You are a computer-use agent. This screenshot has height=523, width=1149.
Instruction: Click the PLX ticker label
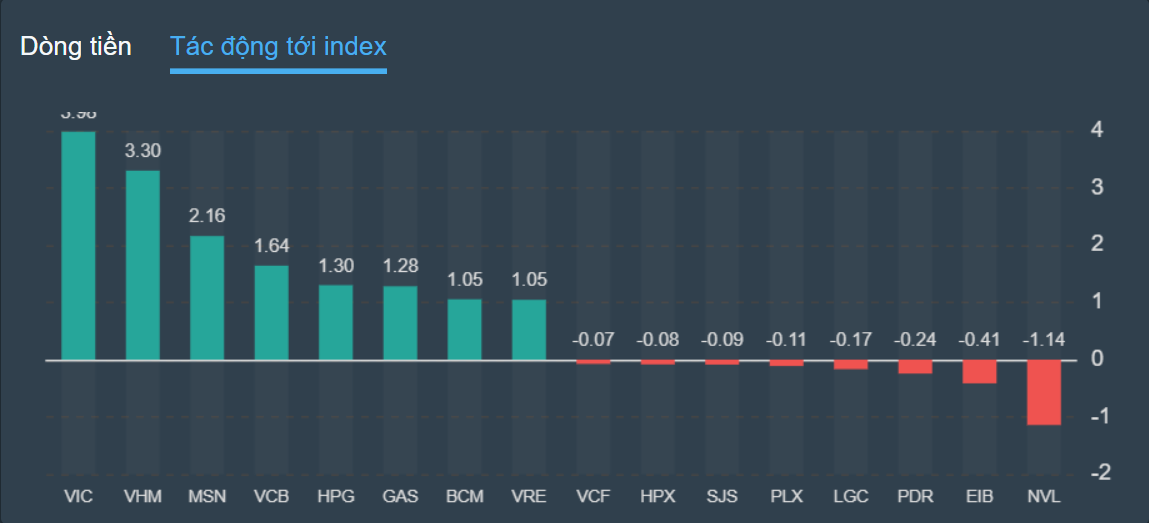coord(786,496)
